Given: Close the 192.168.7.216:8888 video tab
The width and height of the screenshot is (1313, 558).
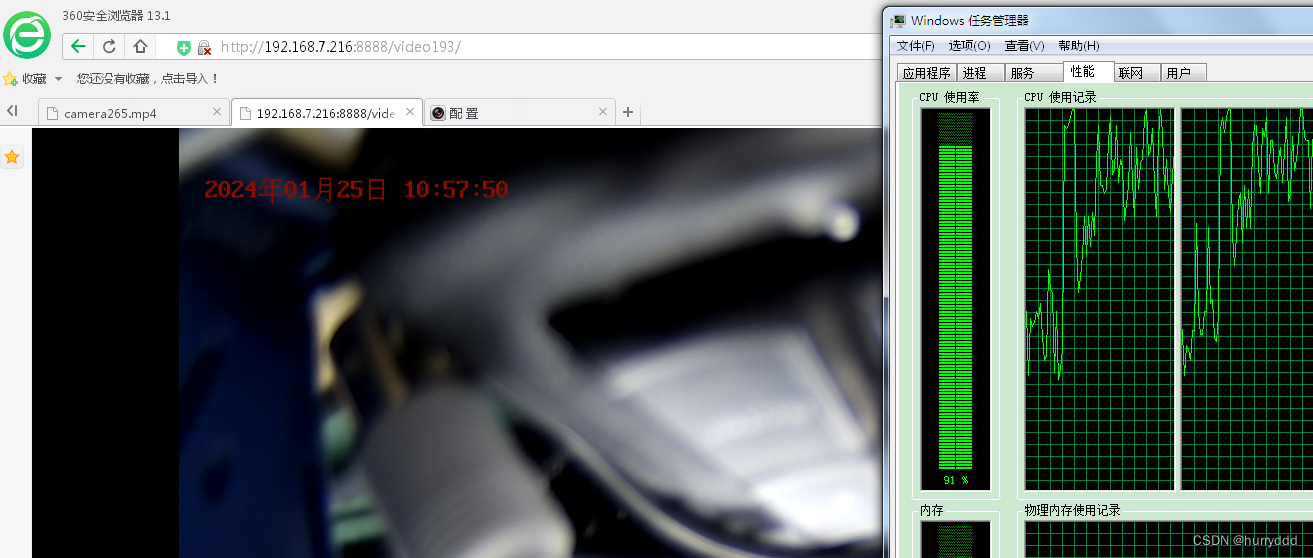Looking at the screenshot, I should [x=411, y=113].
